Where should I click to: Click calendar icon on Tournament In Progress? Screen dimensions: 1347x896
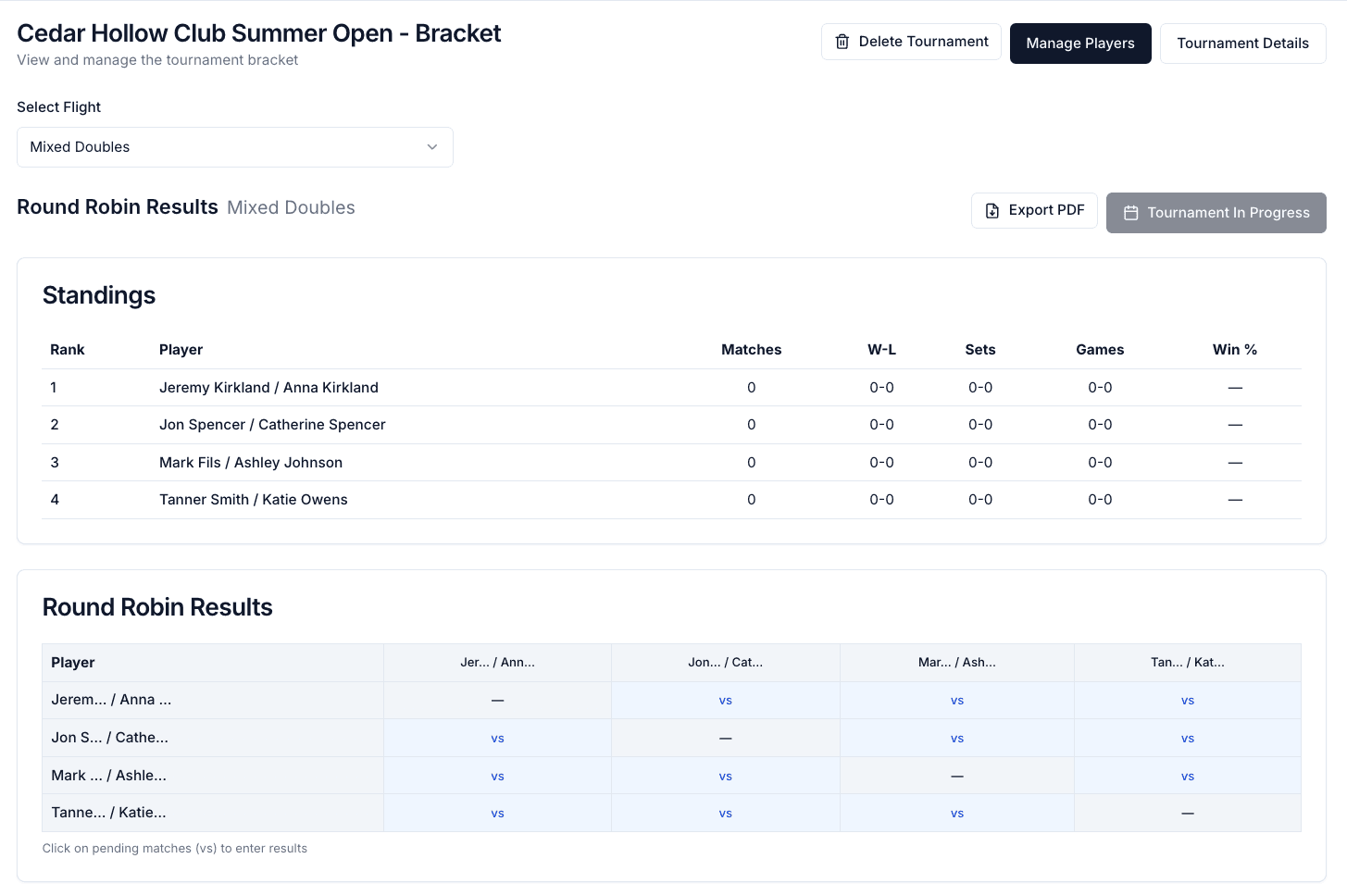pyautogui.click(x=1130, y=213)
